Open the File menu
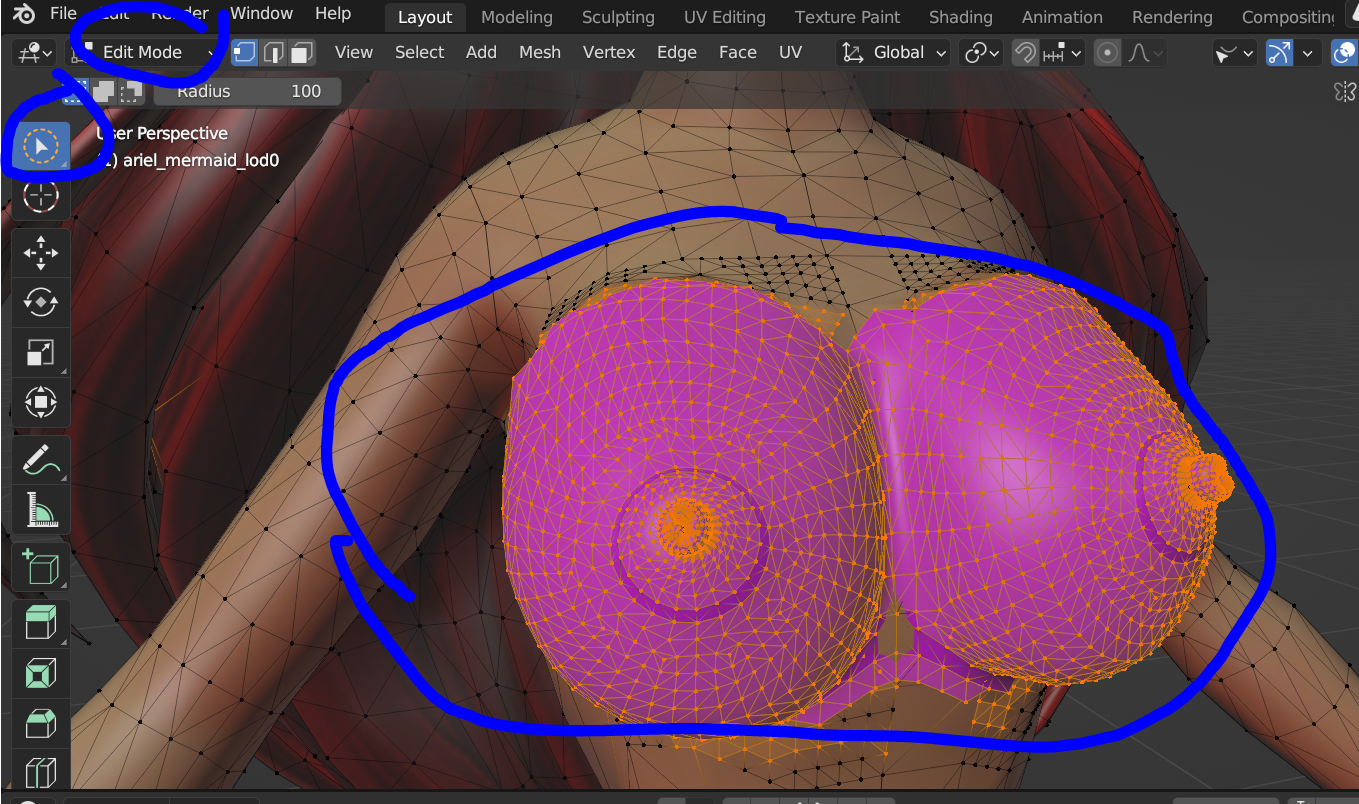This screenshot has width=1359, height=804. 63,14
